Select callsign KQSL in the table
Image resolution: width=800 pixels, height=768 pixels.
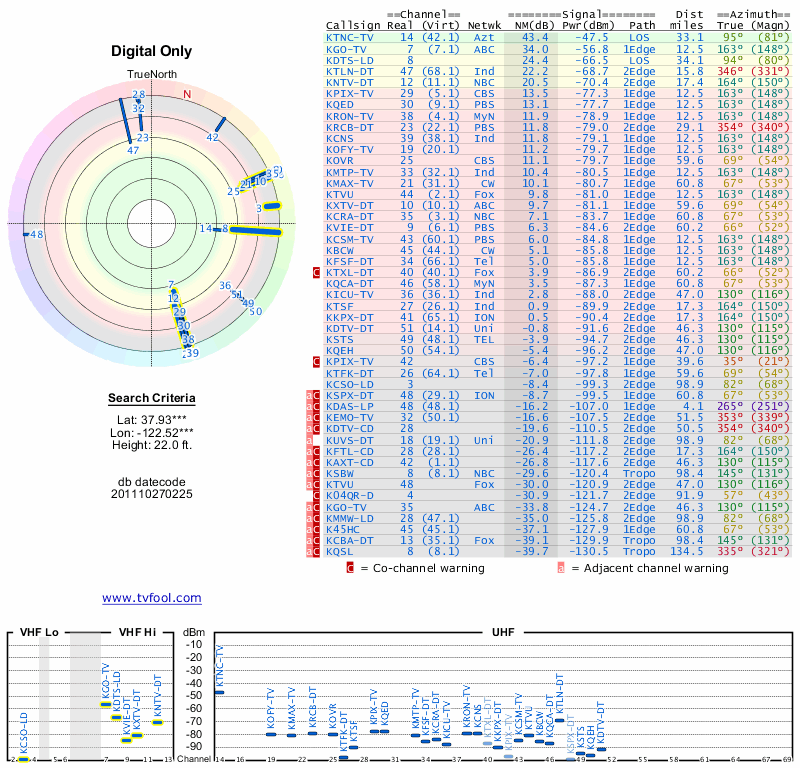point(340,552)
